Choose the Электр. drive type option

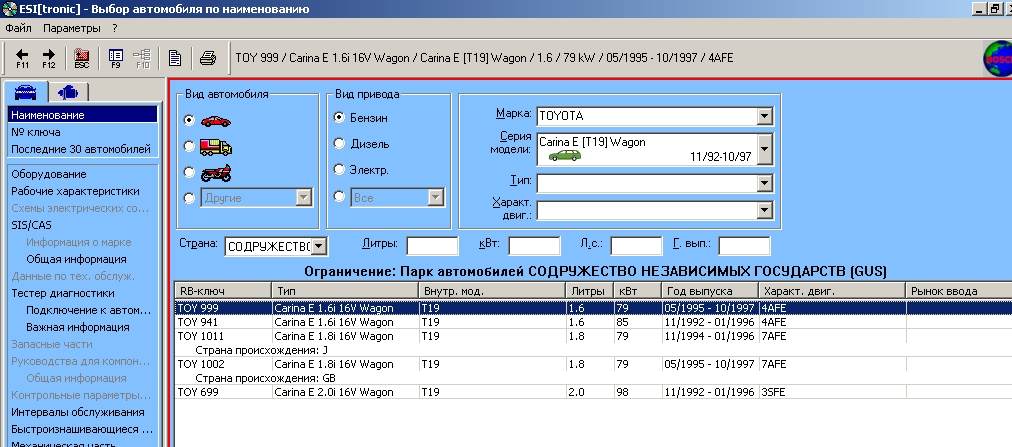point(339,170)
